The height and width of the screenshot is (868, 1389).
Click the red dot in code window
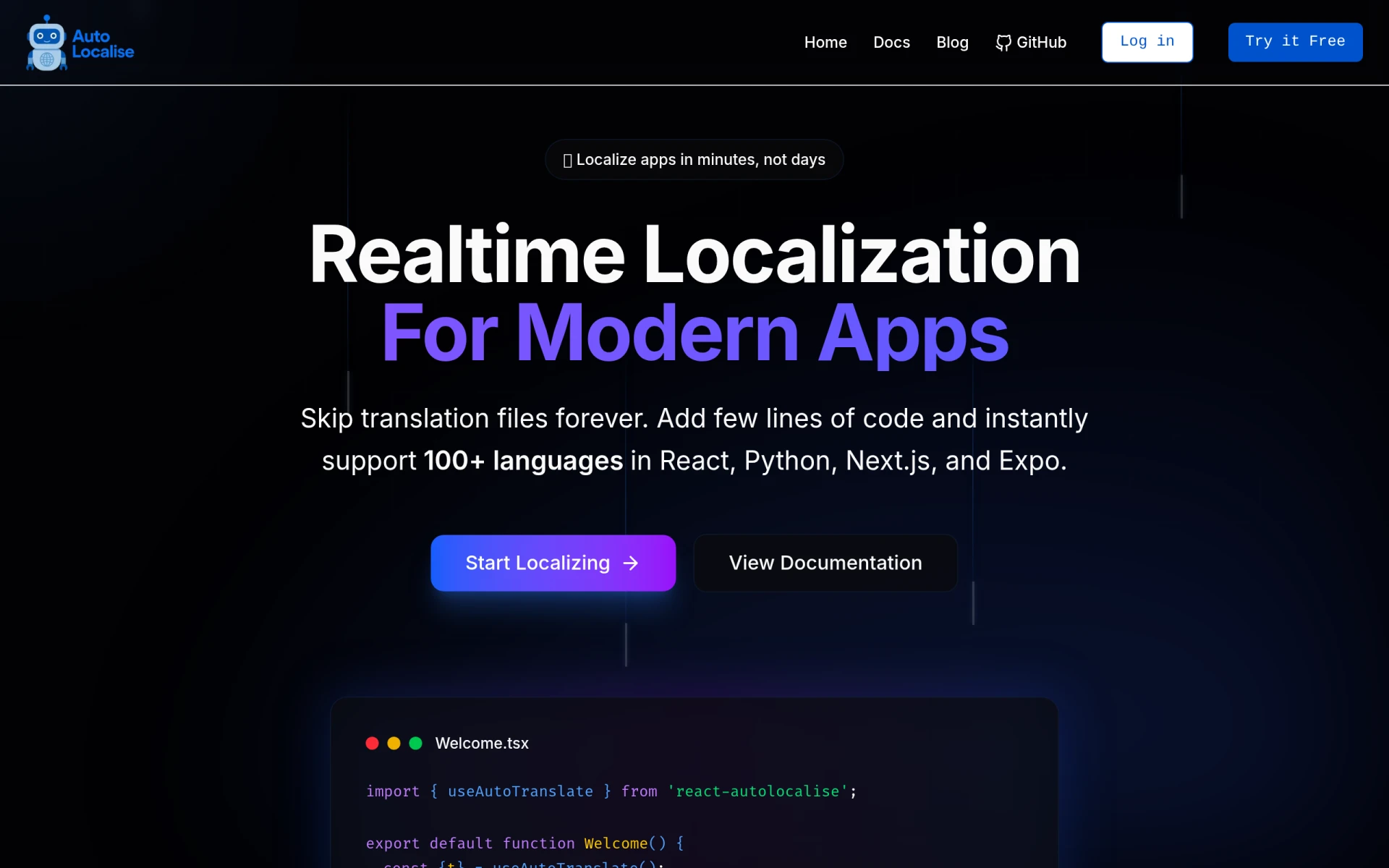coord(372,743)
